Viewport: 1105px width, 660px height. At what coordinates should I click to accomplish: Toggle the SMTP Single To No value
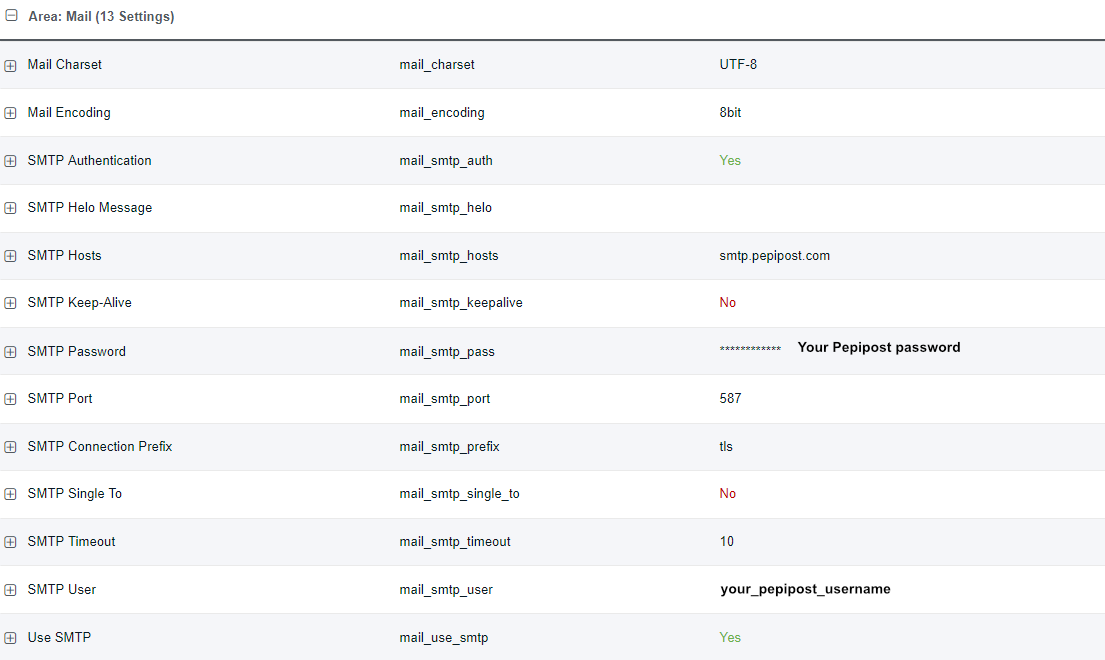[727, 494]
